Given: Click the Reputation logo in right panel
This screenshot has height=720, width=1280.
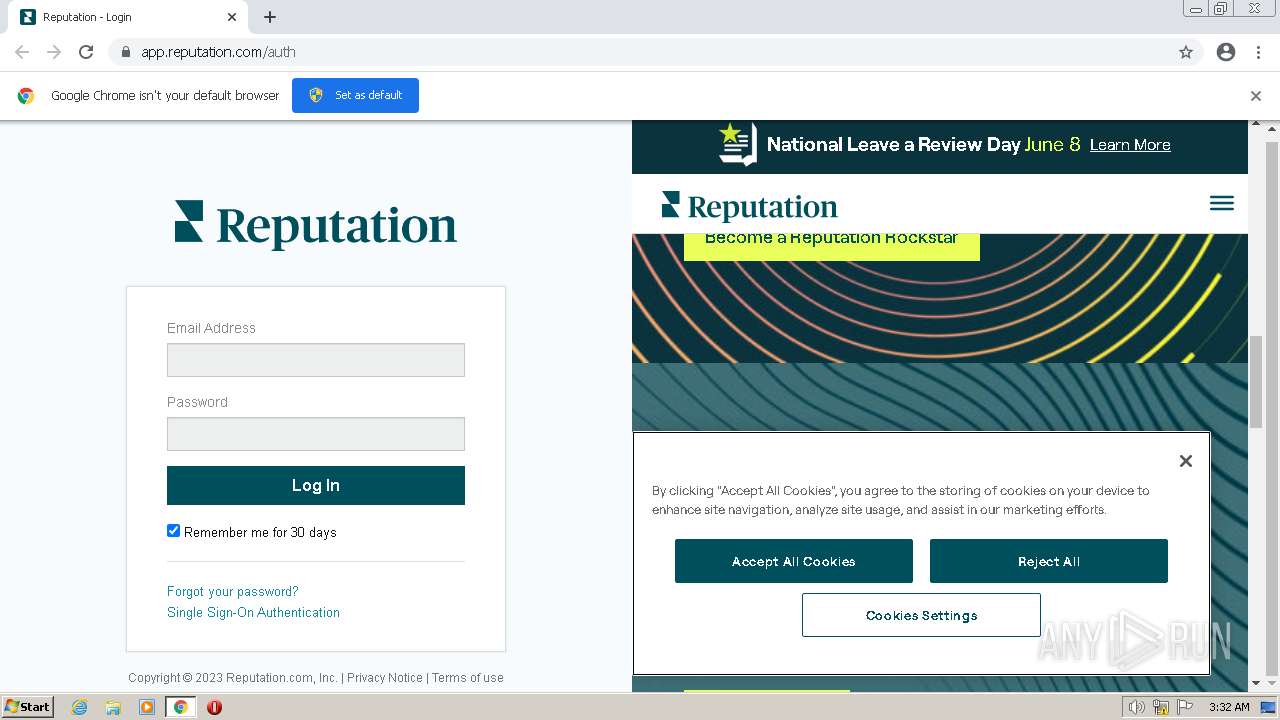Looking at the screenshot, I should 749,206.
